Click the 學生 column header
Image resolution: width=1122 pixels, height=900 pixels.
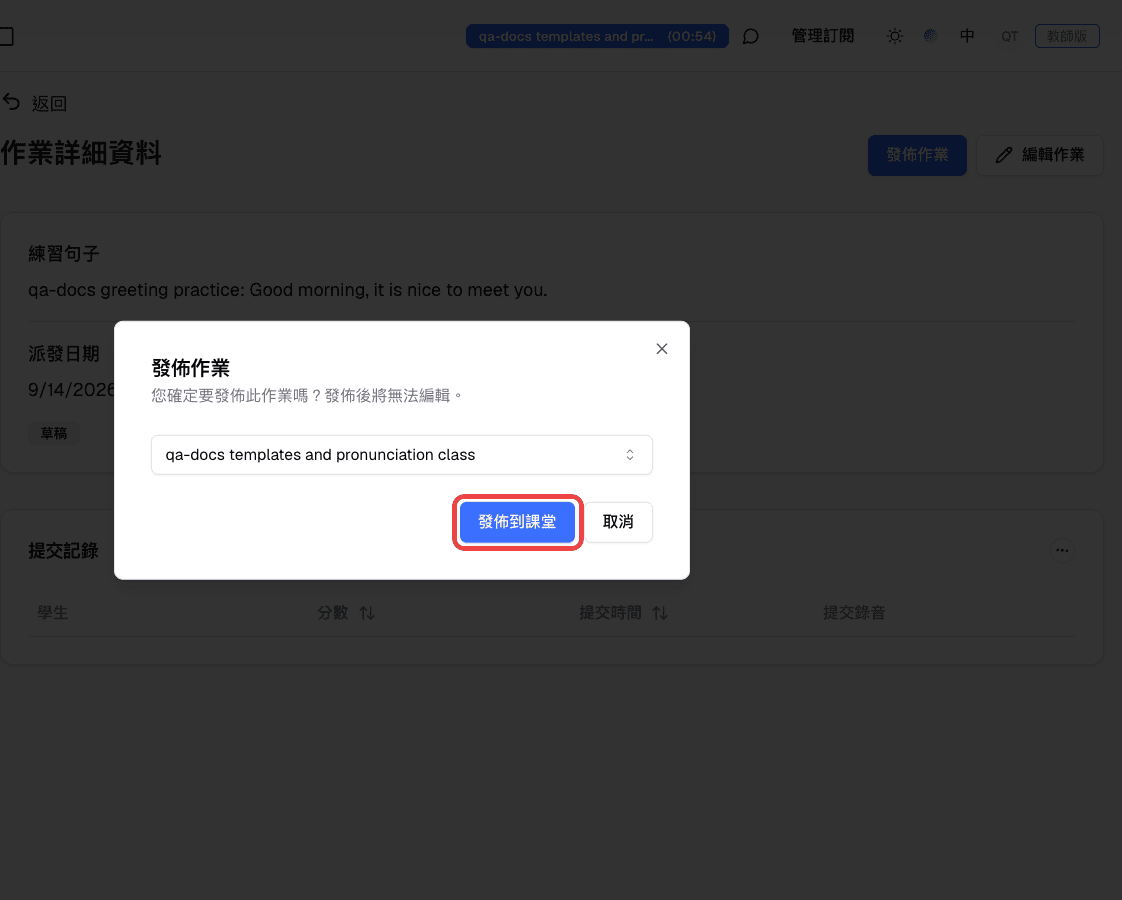pos(53,613)
